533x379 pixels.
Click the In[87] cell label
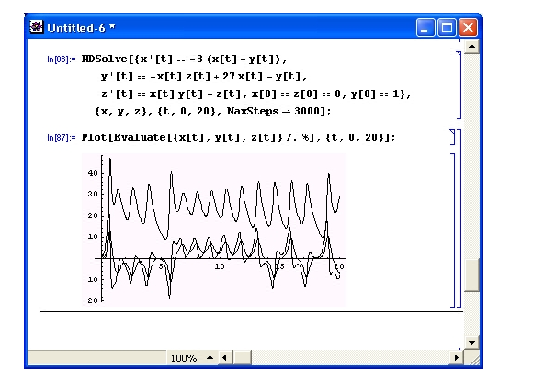61,138
